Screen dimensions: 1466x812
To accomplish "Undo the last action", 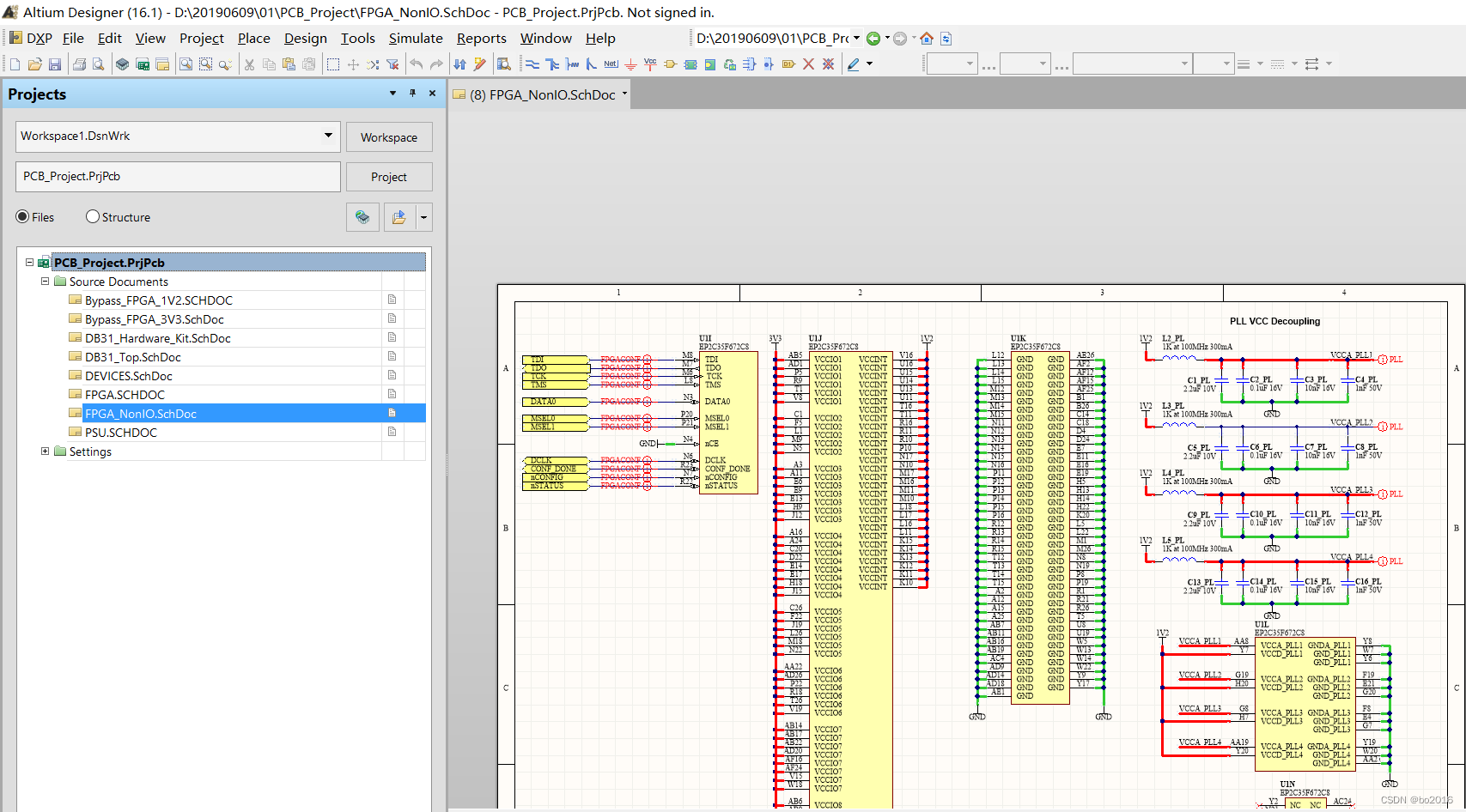I will 417,64.
